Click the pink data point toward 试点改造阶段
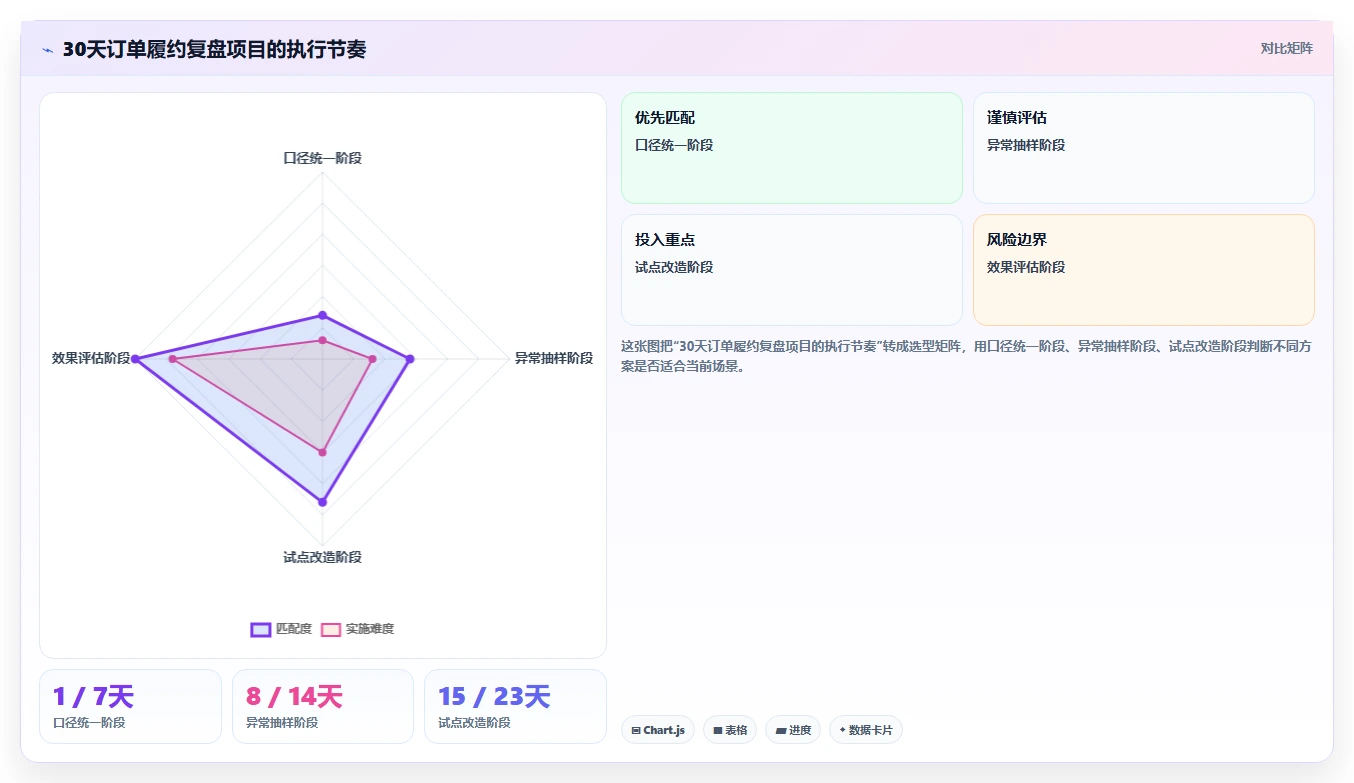Screen dimensions: 1354x783 coord(322,453)
